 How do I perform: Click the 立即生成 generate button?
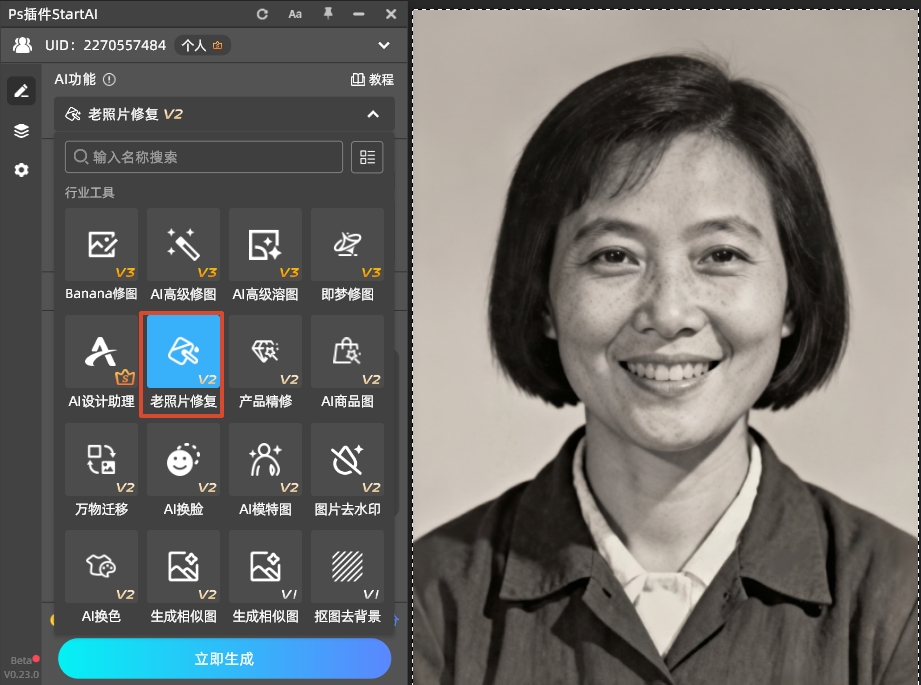[x=224, y=658]
